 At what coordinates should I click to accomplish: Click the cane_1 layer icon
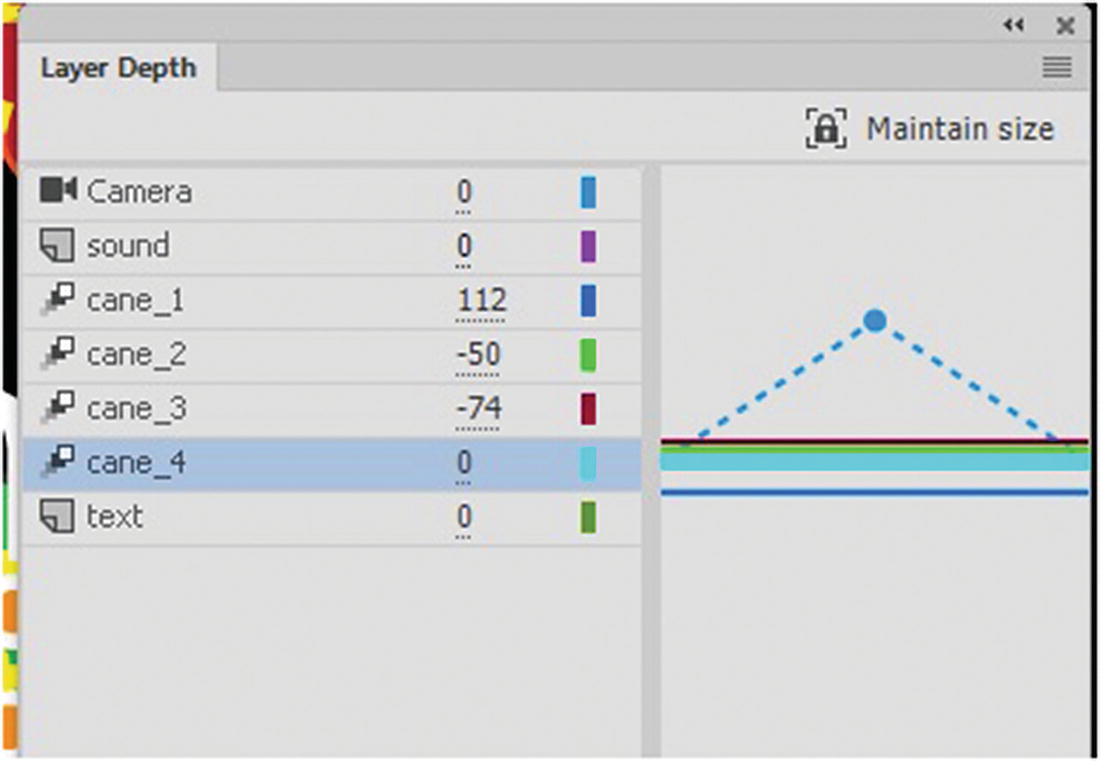pos(59,300)
